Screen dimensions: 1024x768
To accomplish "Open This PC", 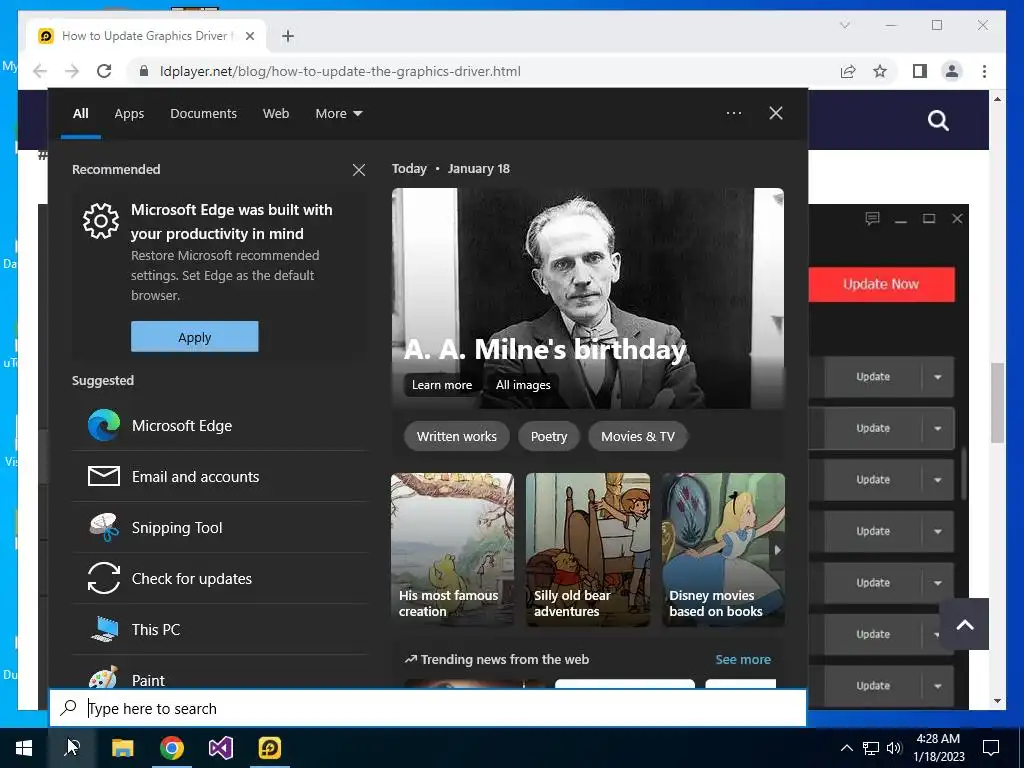I will pos(219,630).
